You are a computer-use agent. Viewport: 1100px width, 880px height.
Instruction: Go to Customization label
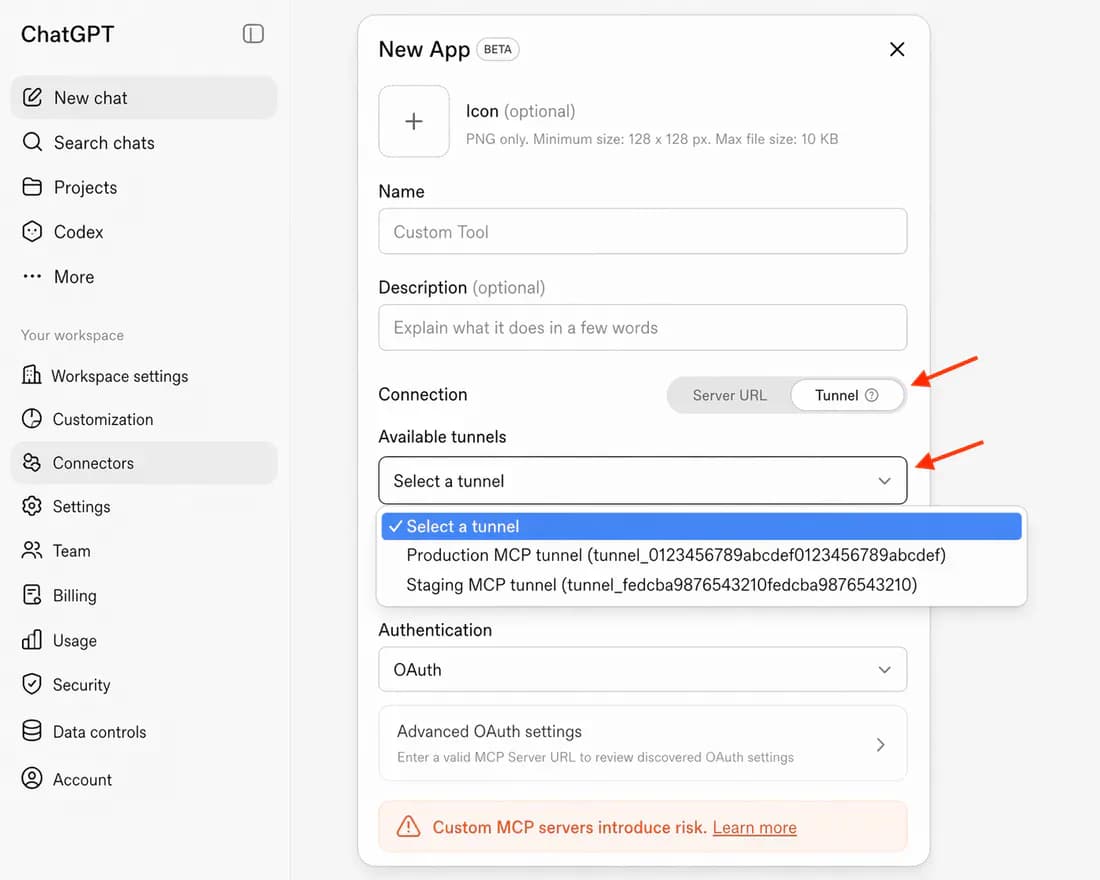point(103,419)
